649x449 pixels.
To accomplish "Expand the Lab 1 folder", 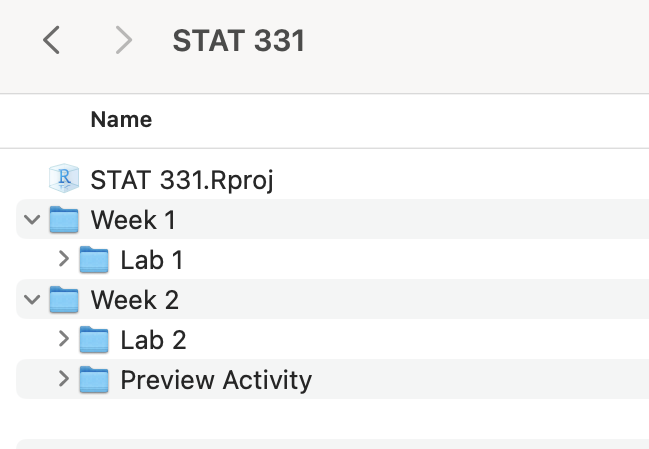I will click(x=64, y=260).
